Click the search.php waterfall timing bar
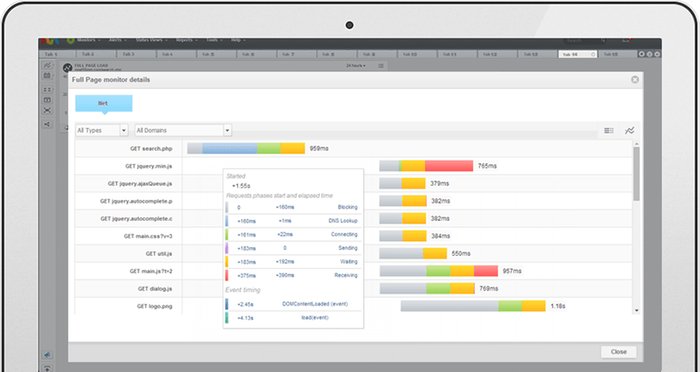This screenshot has height=372, width=700. tap(246, 148)
